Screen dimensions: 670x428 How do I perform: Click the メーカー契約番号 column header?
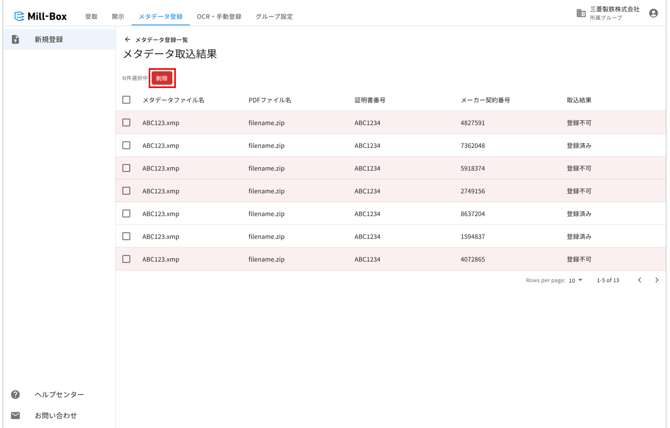pyautogui.click(x=485, y=100)
